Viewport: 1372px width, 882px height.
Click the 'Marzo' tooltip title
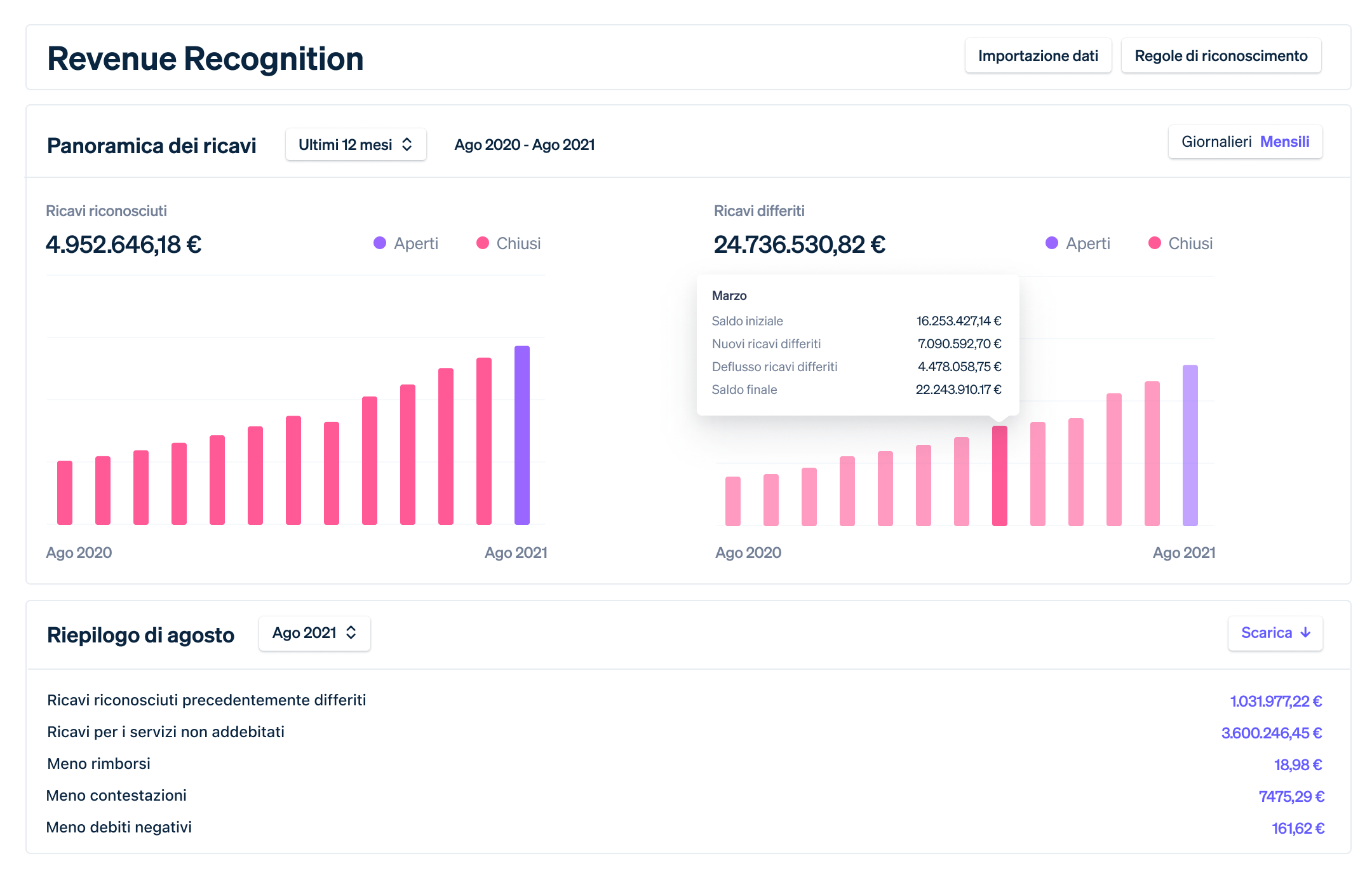729,295
